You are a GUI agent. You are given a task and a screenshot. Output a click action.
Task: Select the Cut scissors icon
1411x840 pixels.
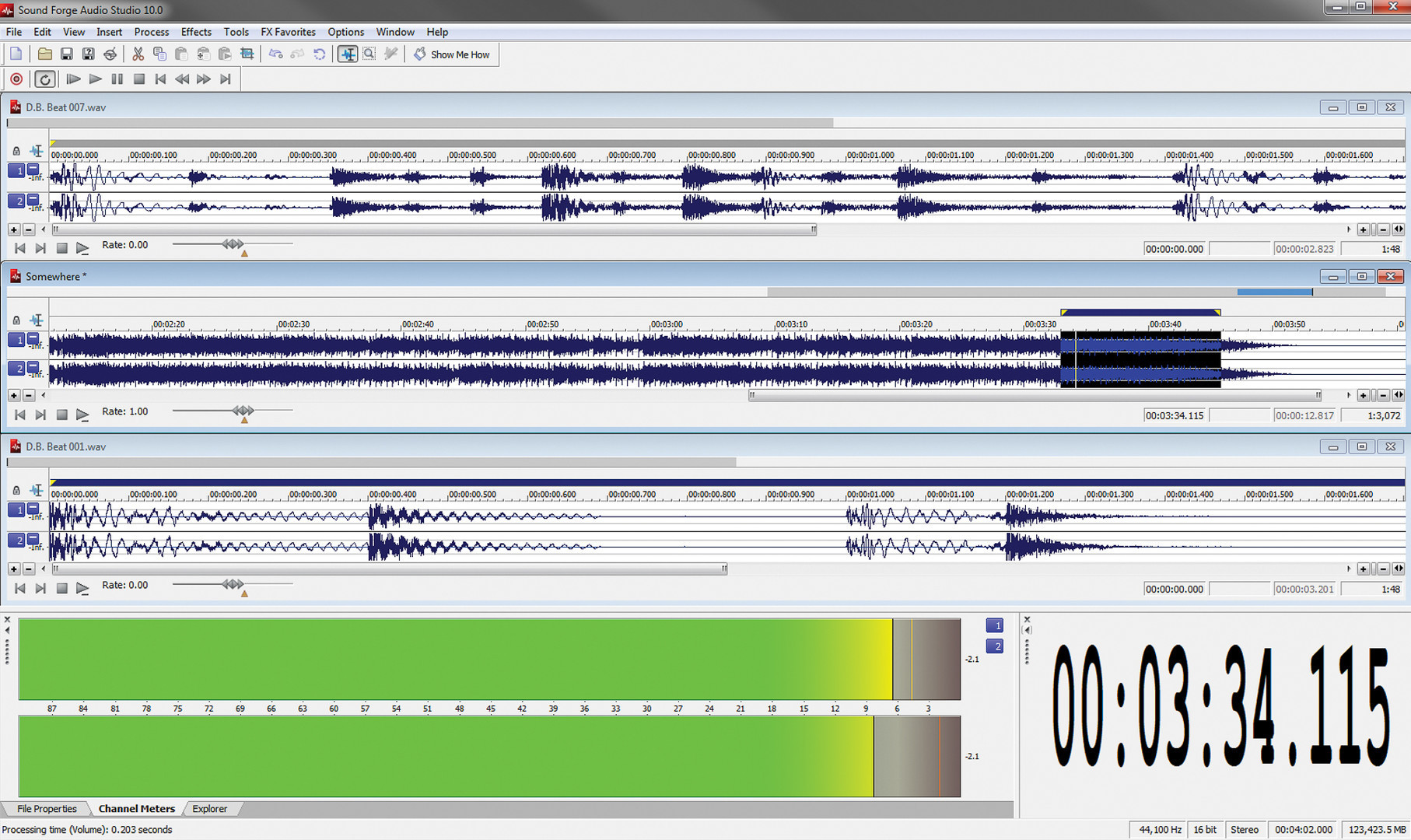(x=138, y=54)
